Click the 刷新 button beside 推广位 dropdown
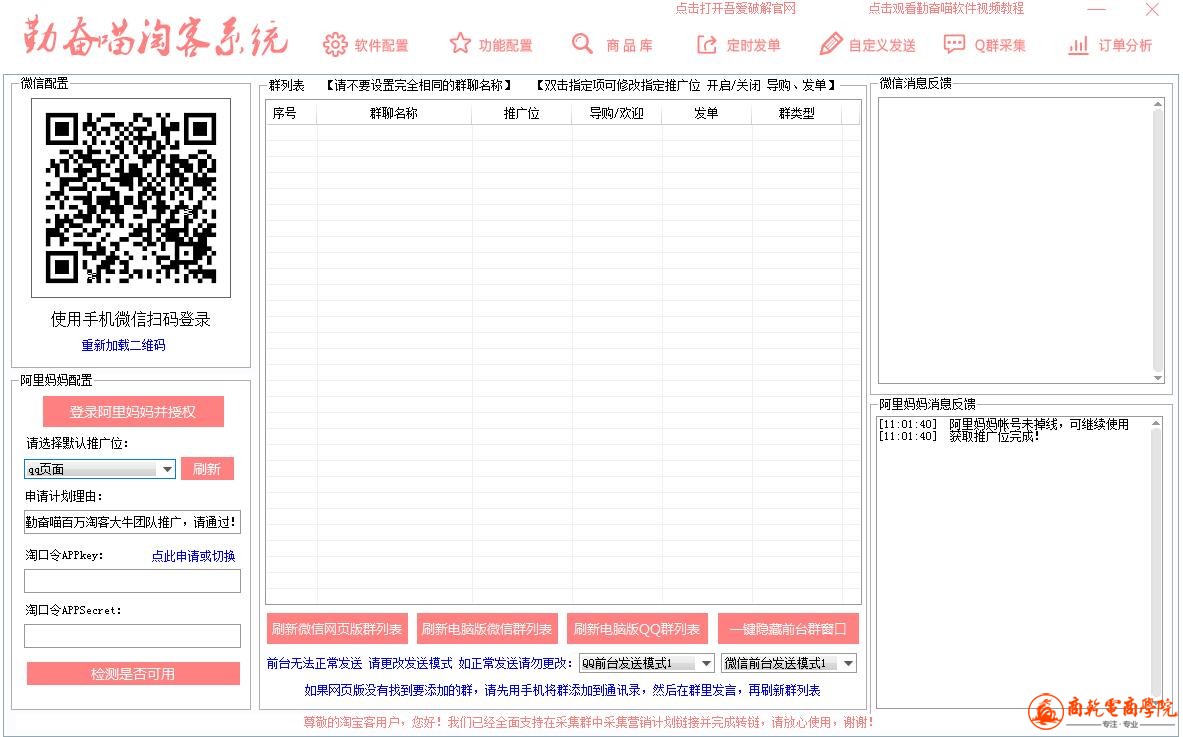Screen dimensions: 1183x737 pyautogui.click(x=207, y=469)
